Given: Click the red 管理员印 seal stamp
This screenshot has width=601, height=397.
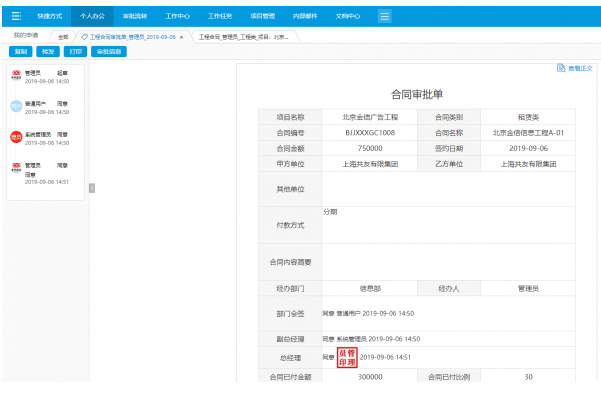Looking at the screenshot, I should (x=347, y=358).
